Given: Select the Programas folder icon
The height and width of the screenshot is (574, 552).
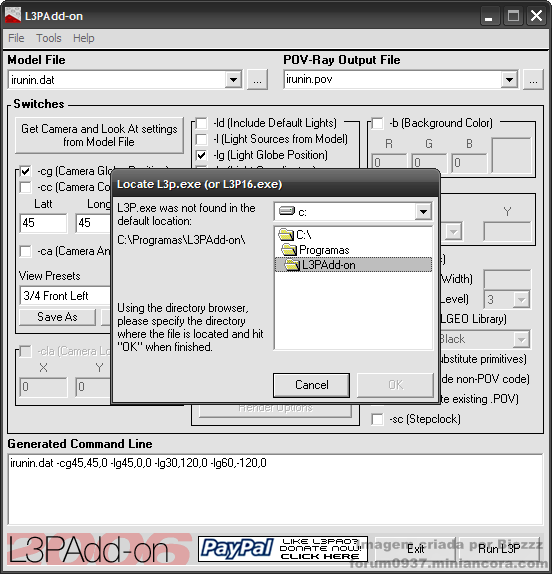Looking at the screenshot, I should [289, 250].
